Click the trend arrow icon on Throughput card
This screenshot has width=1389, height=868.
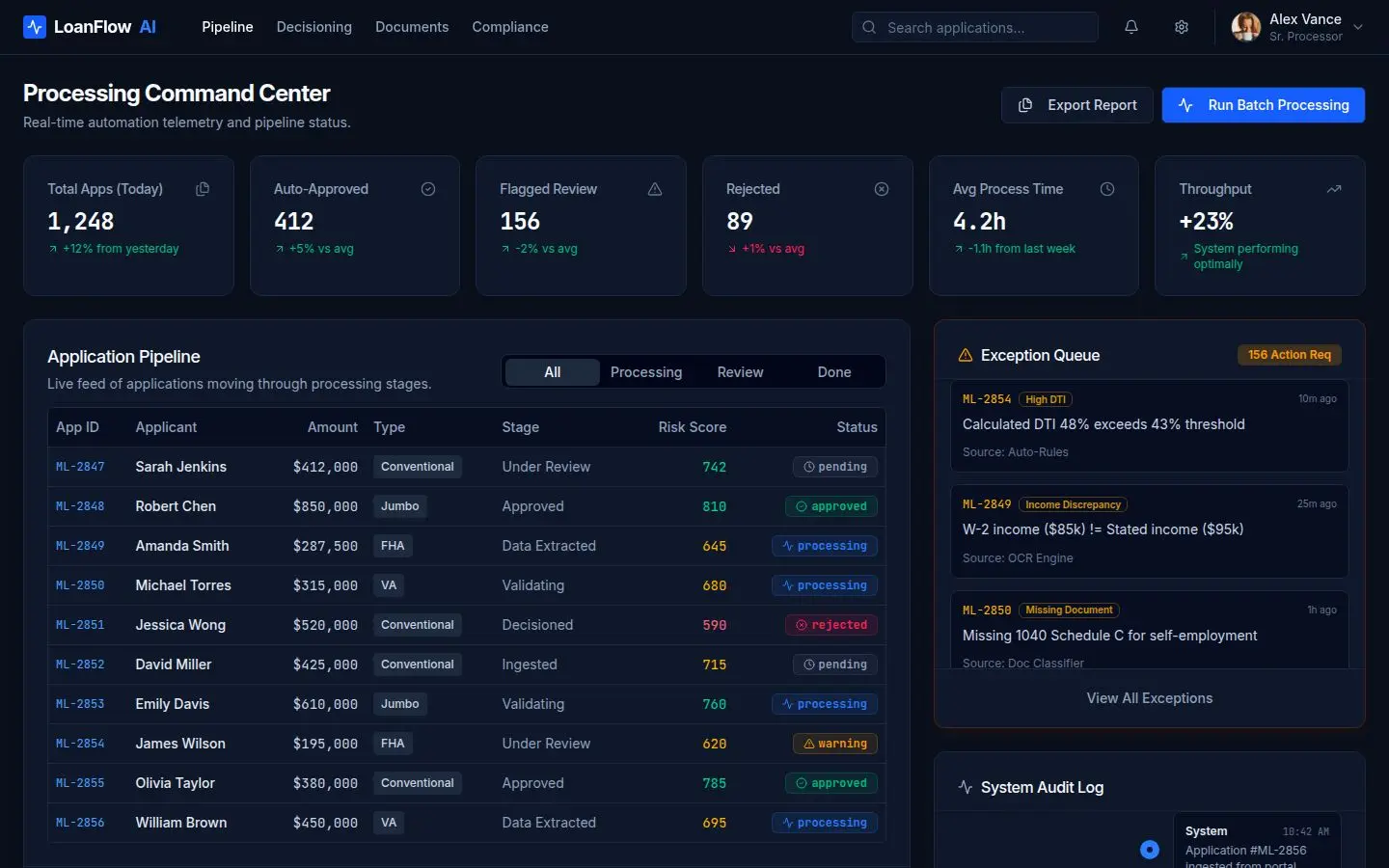click(1334, 189)
